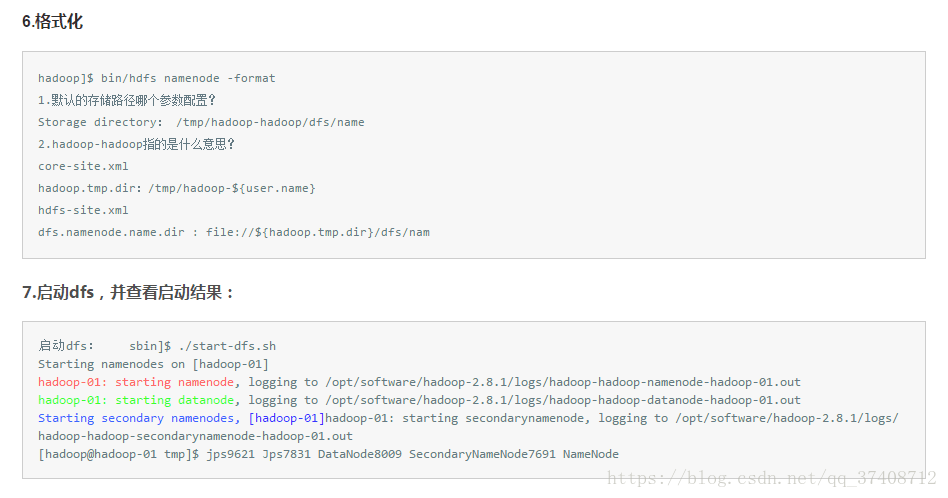Click the Storage directory path line
The height and width of the screenshot is (498, 948).
point(201,122)
